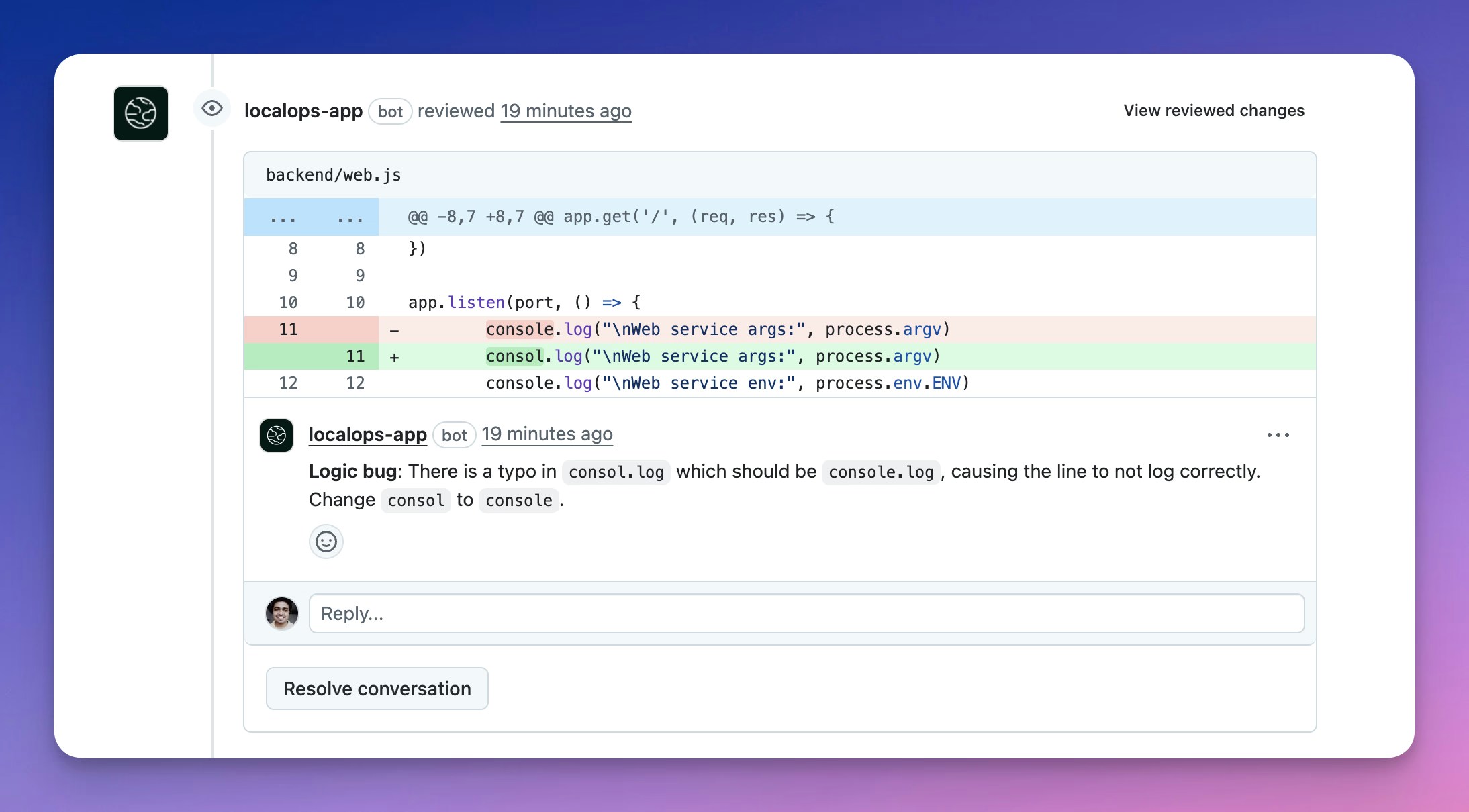The width and height of the screenshot is (1469, 812).
Task: Click the eye review icon
Action: click(x=212, y=108)
